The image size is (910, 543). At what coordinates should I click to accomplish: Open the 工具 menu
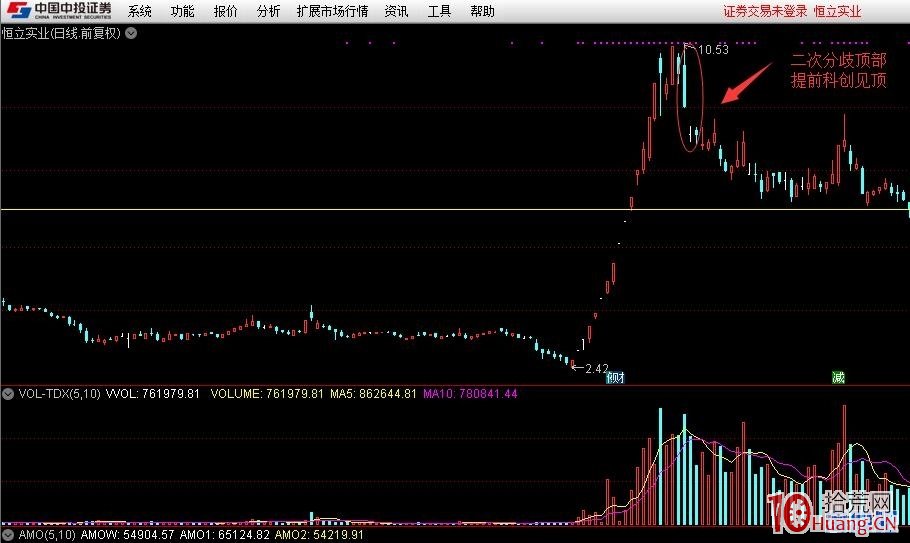[439, 11]
